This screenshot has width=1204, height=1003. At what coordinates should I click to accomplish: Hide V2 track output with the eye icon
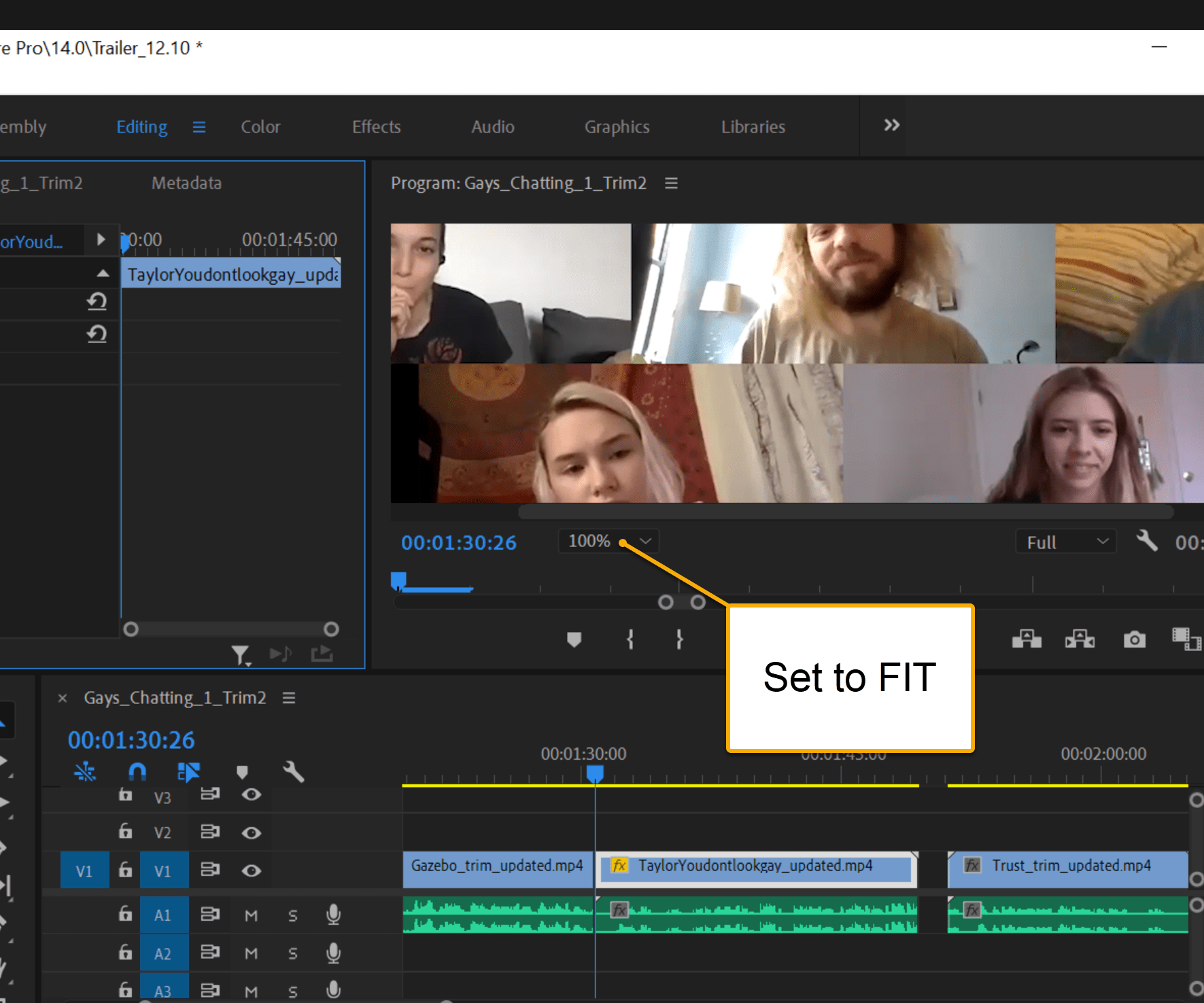[251, 832]
